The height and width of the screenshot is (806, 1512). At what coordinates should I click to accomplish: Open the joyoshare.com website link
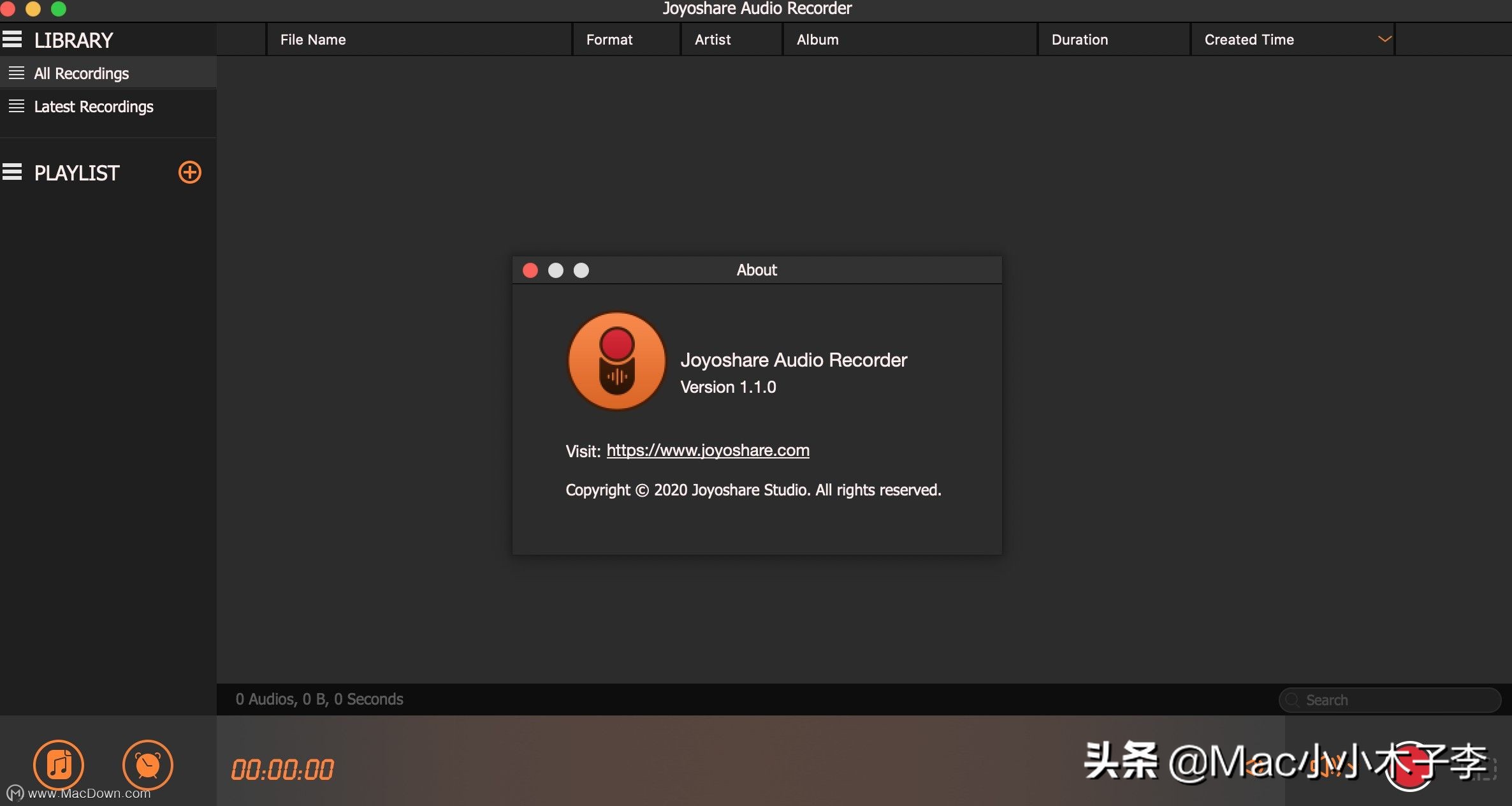(708, 450)
